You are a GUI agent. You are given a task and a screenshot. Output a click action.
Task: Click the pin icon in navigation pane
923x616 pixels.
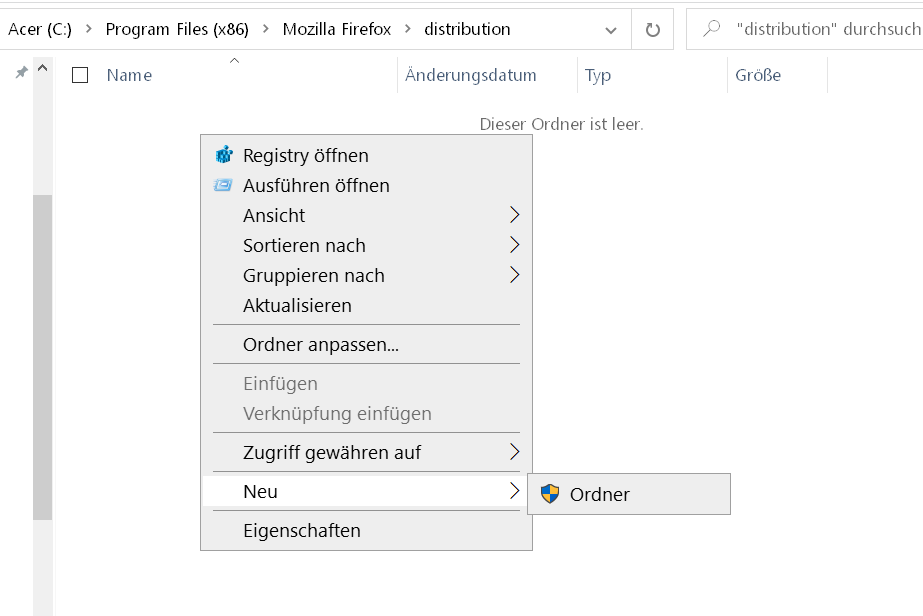click(21, 73)
